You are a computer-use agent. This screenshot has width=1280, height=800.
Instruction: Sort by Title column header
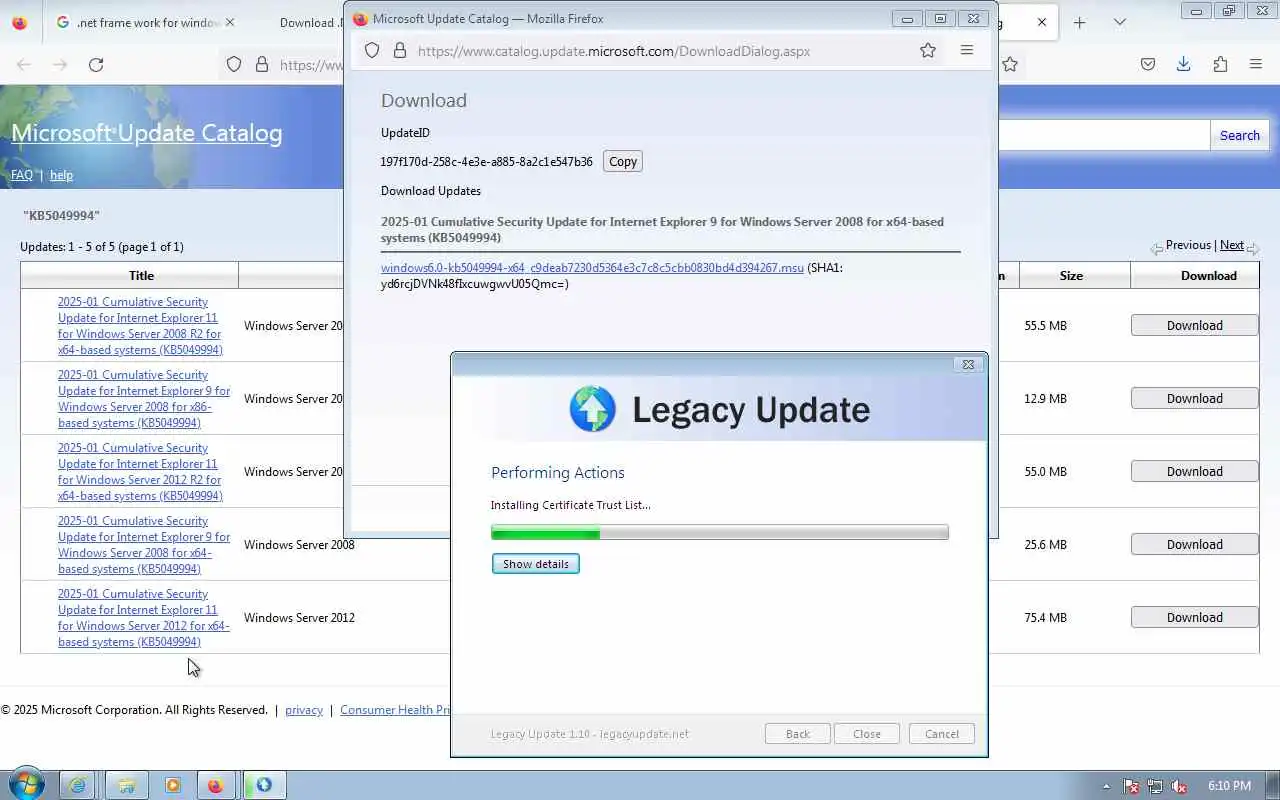click(130, 275)
